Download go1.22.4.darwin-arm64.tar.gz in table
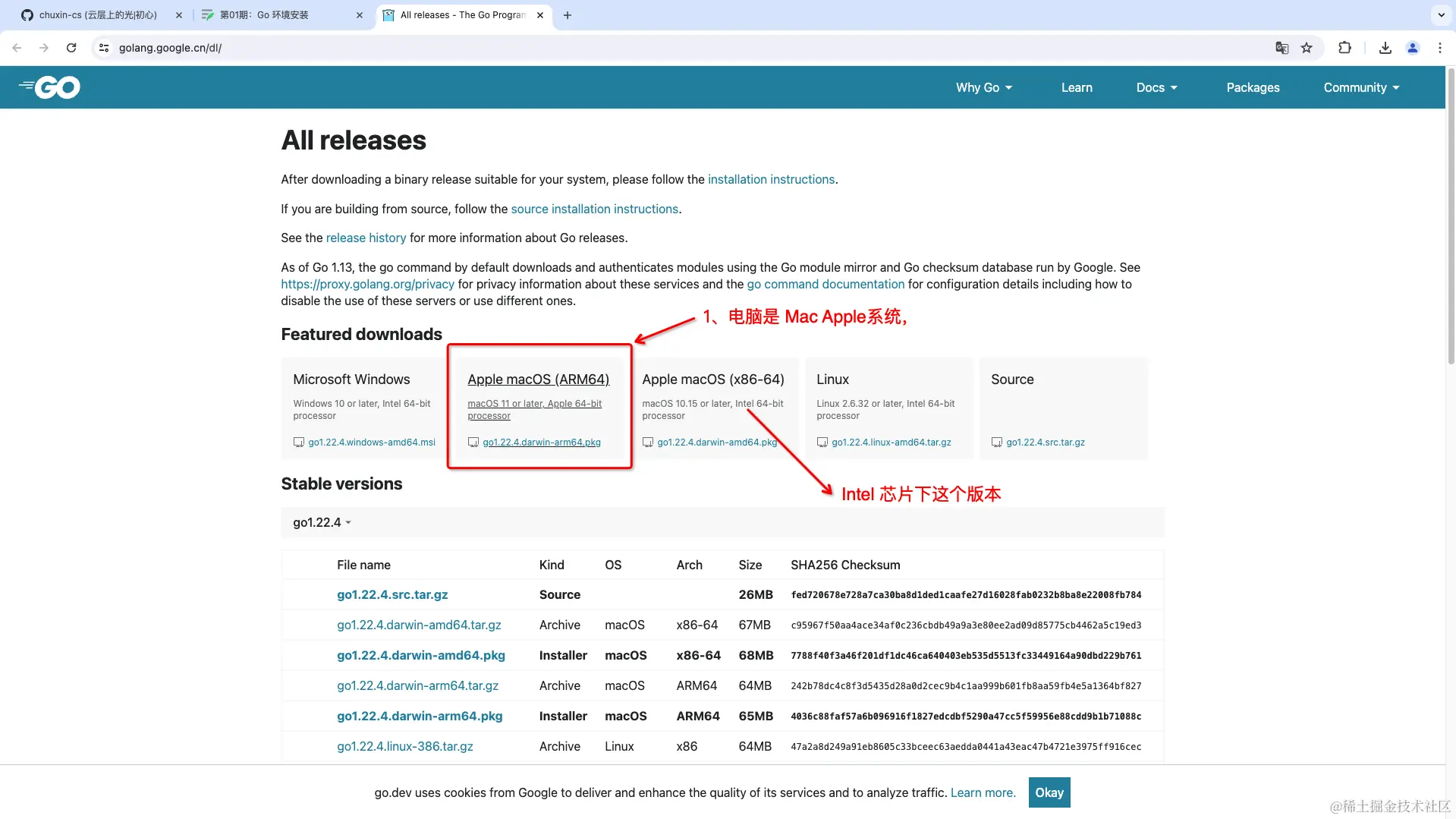 click(x=417, y=686)
